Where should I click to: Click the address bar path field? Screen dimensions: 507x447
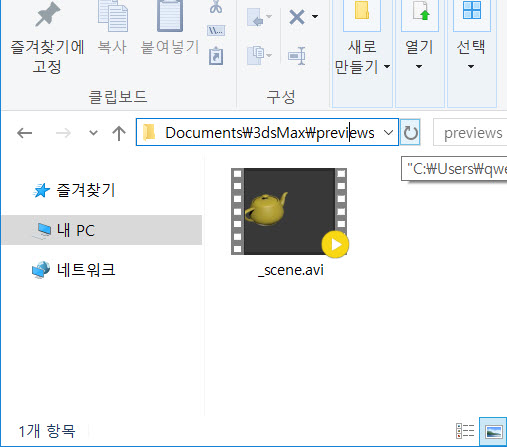[267, 132]
